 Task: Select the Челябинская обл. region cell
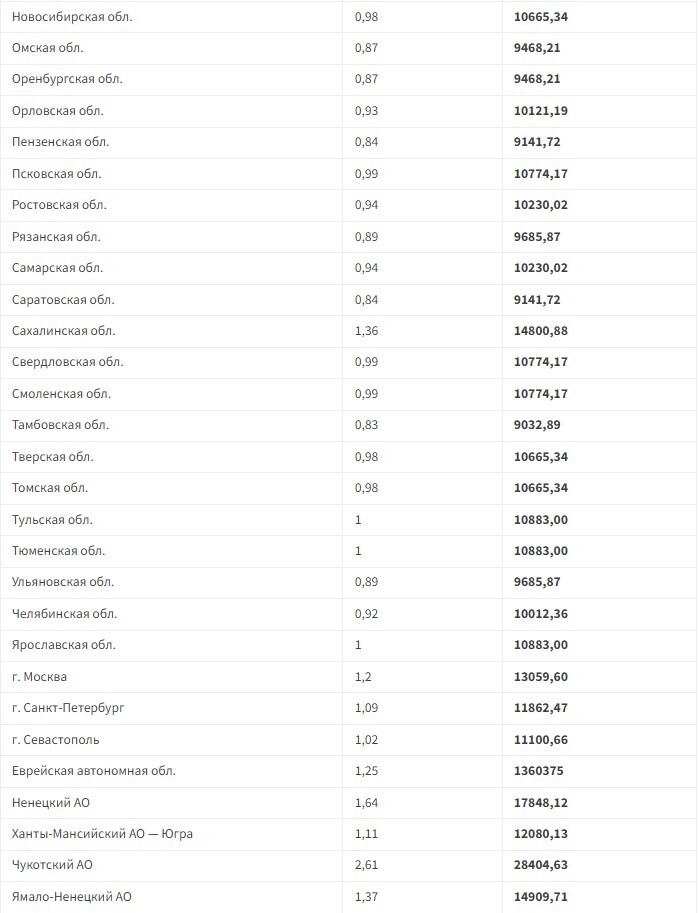(65, 614)
